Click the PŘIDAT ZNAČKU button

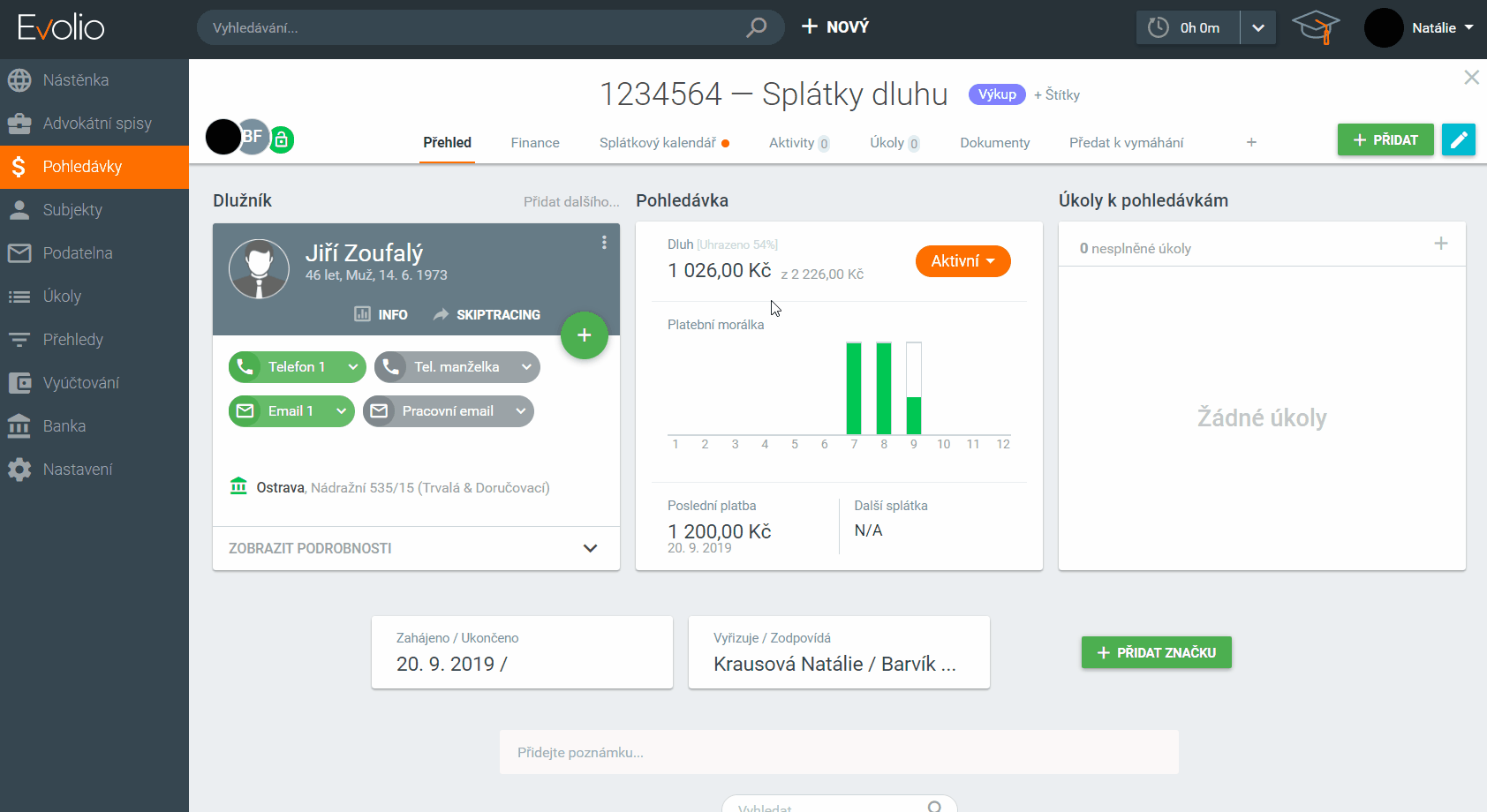coord(1156,652)
